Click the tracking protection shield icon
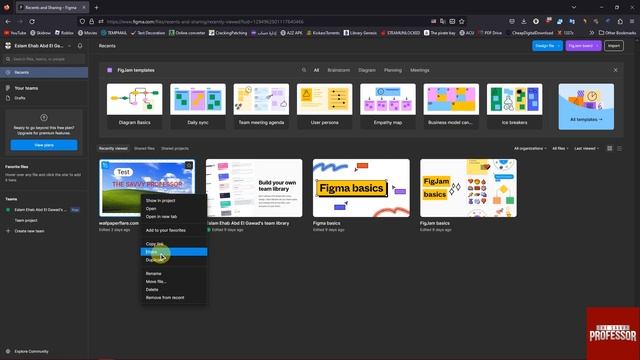640x360 pixels. coord(82,21)
